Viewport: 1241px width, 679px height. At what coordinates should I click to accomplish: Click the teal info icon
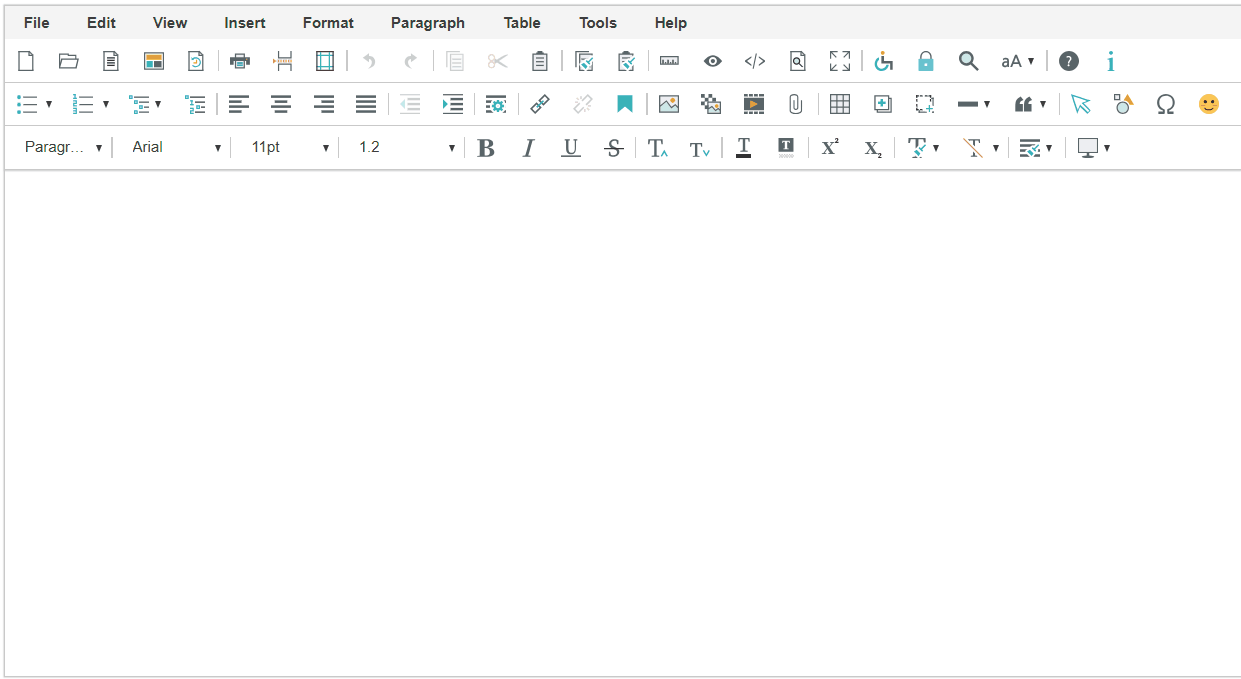1111,61
